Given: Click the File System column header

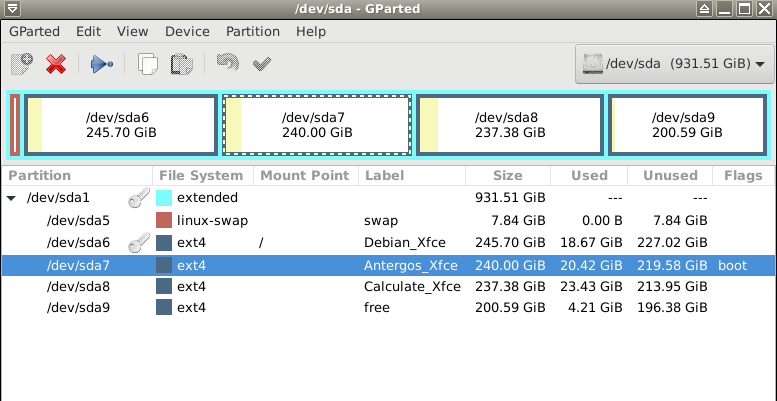Looking at the screenshot, I should pyautogui.click(x=203, y=175).
